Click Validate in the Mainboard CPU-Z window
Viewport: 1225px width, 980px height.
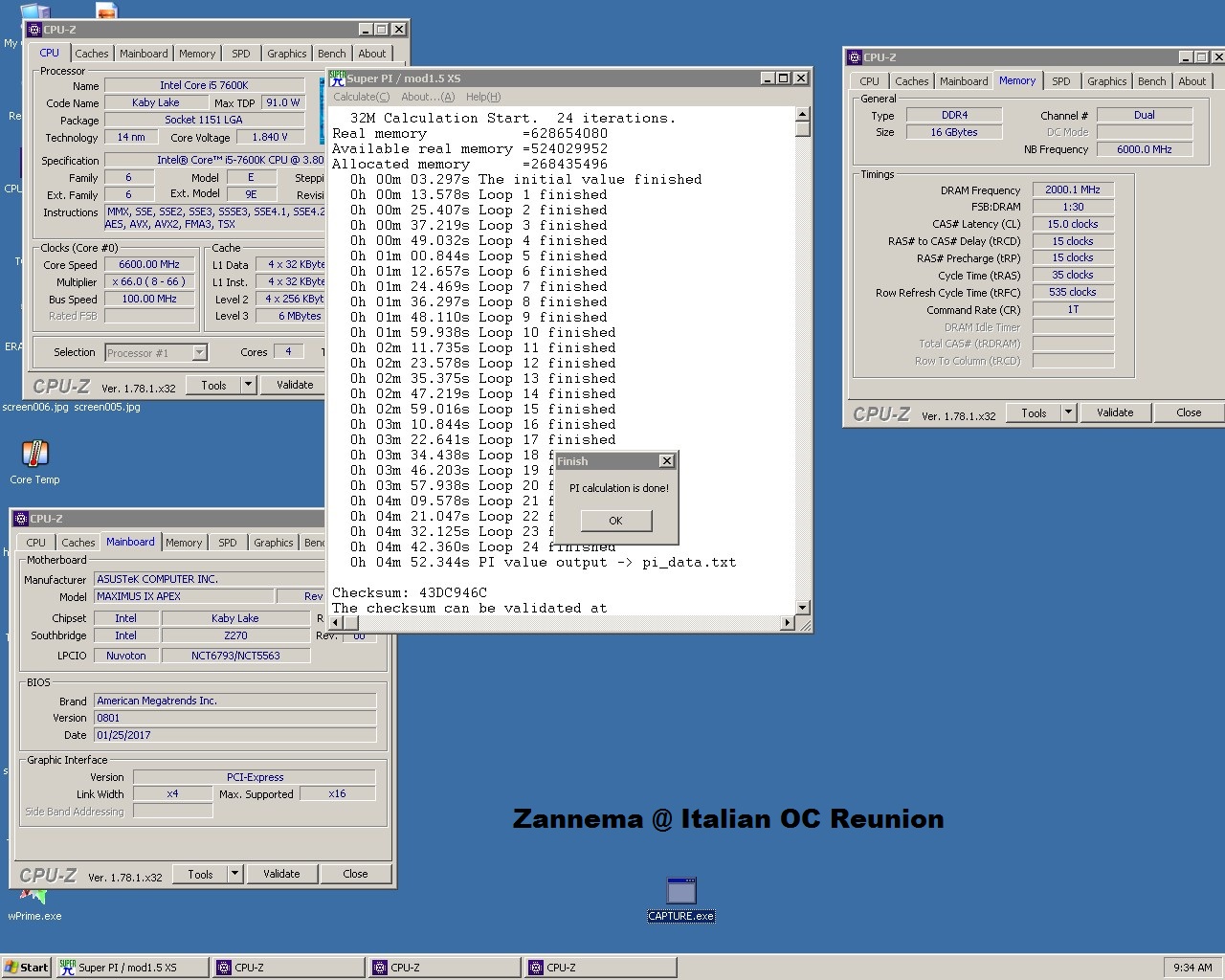click(281, 874)
